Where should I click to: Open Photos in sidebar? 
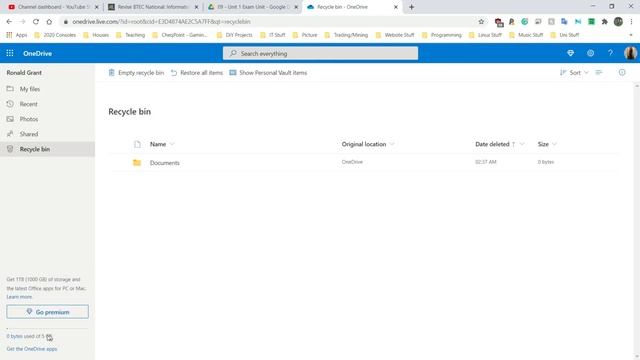[47, 119]
